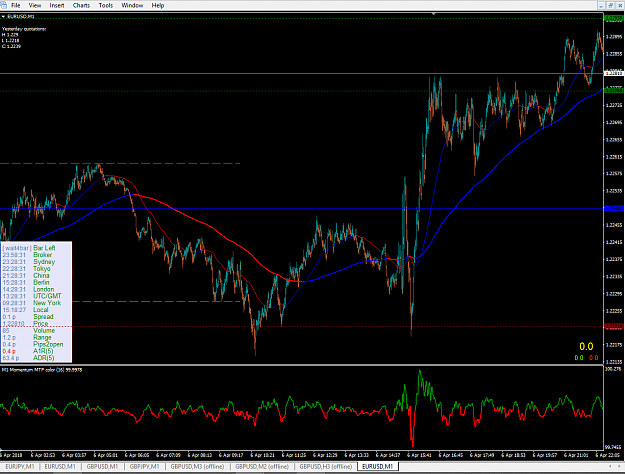Open the GBPUSD,M2 (offline) chart tab
This screenshot has width=625, height=474.
click(262, 466)
